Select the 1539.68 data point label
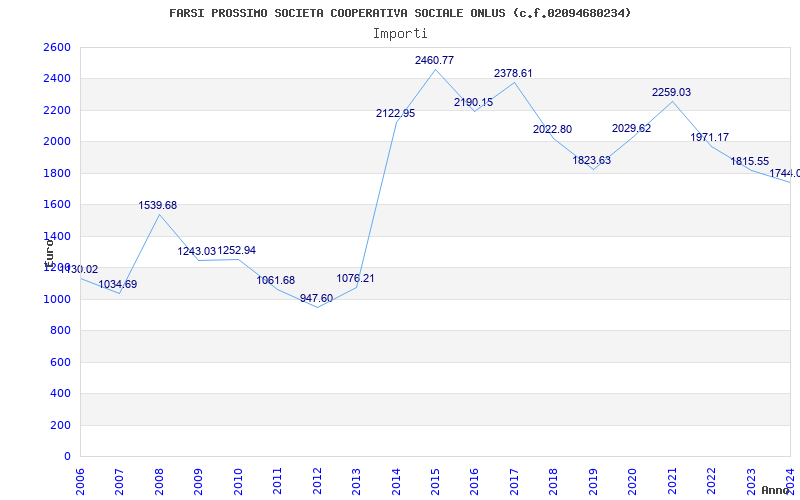This screenshot has width=800, height=500. click(x=157, y=206)
